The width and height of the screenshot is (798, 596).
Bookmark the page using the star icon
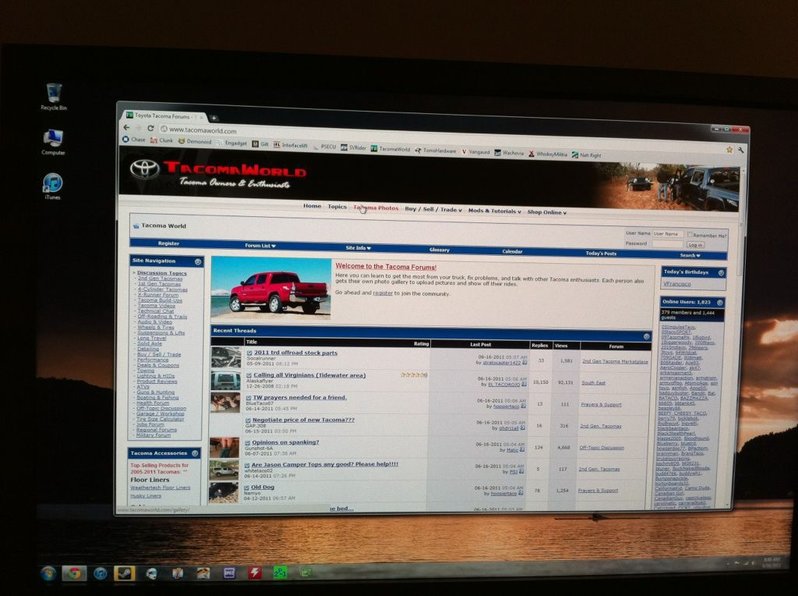(729, 149)
